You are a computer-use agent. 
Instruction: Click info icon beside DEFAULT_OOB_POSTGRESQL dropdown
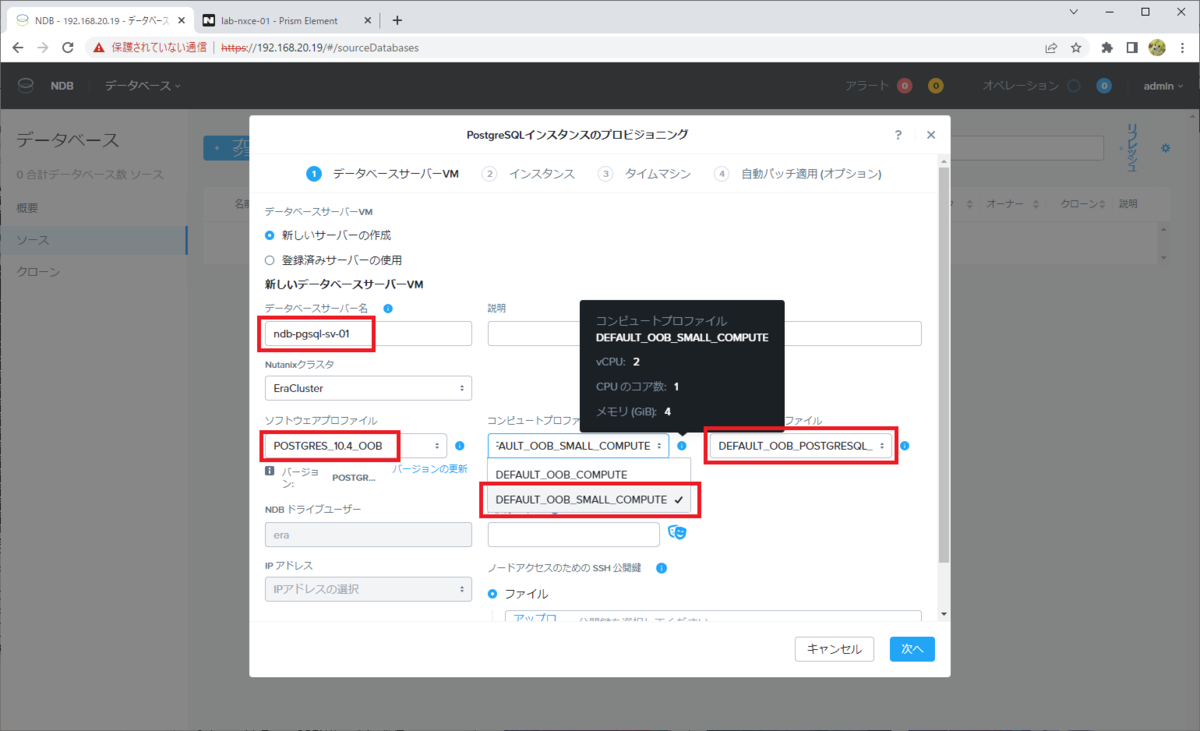tap(904, 446)
